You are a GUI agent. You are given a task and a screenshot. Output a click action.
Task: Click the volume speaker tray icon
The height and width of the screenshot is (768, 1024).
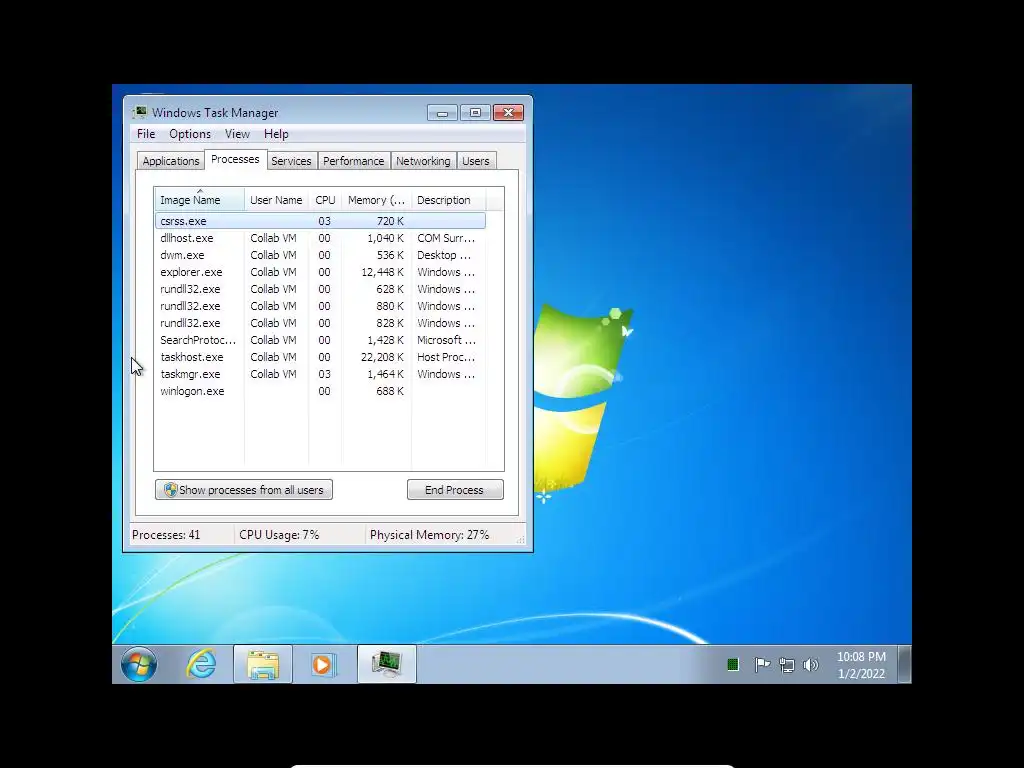[x=810, y=665]
